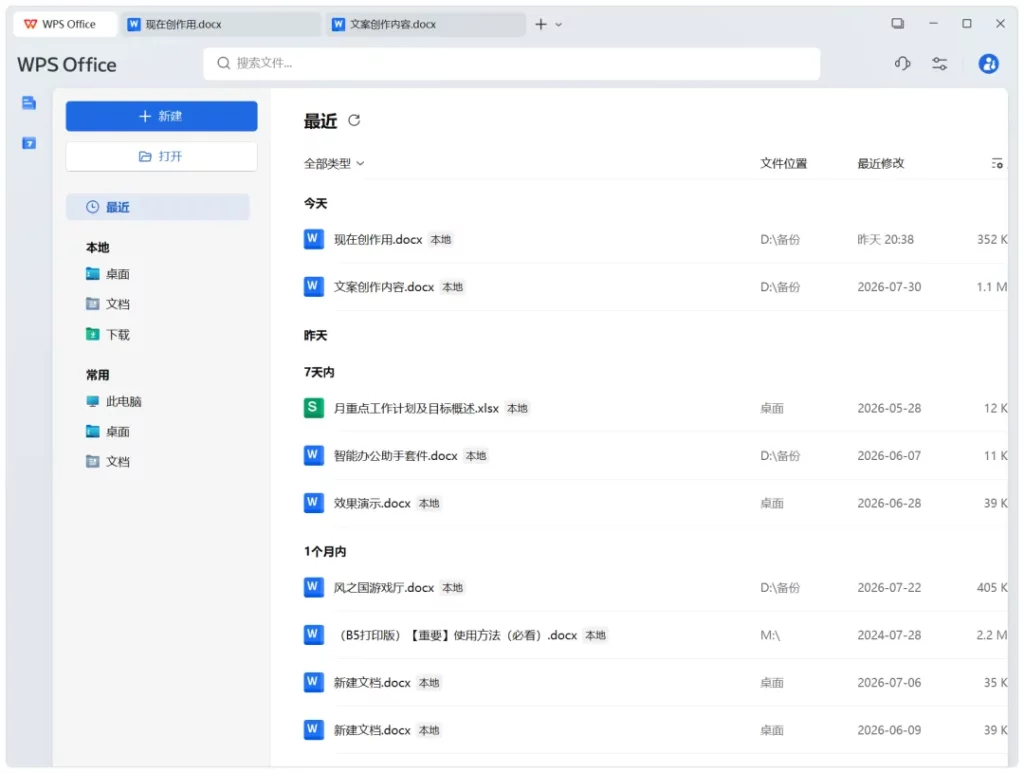
Task: Click the spreadsheet icon of the xlsx file
Action: tap(313, 408)
